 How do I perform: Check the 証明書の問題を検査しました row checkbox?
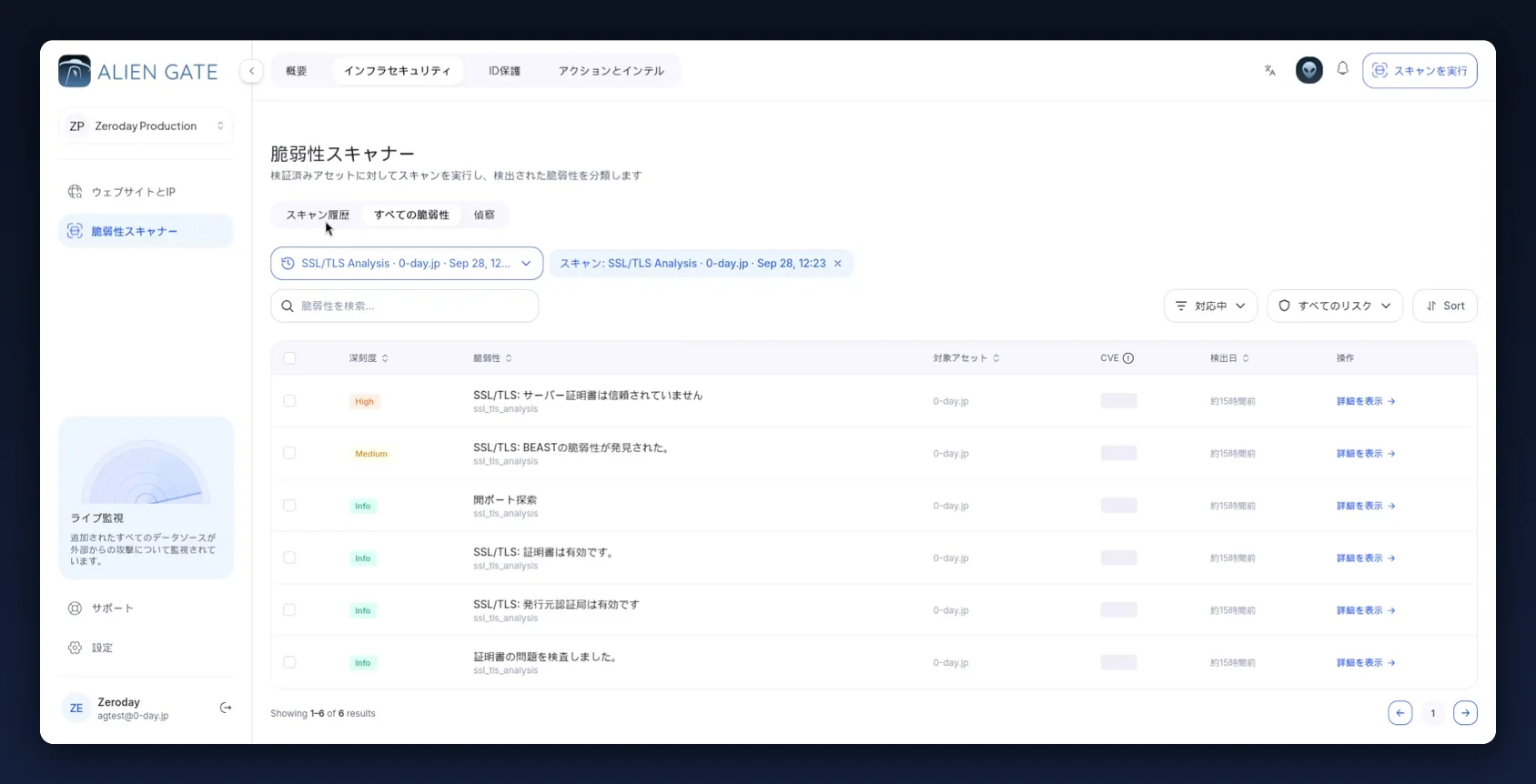289,662
